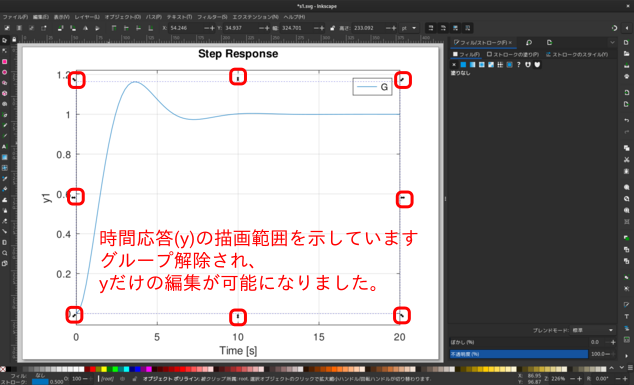
Task: Open the エクステンション menu
Action: 256,17
